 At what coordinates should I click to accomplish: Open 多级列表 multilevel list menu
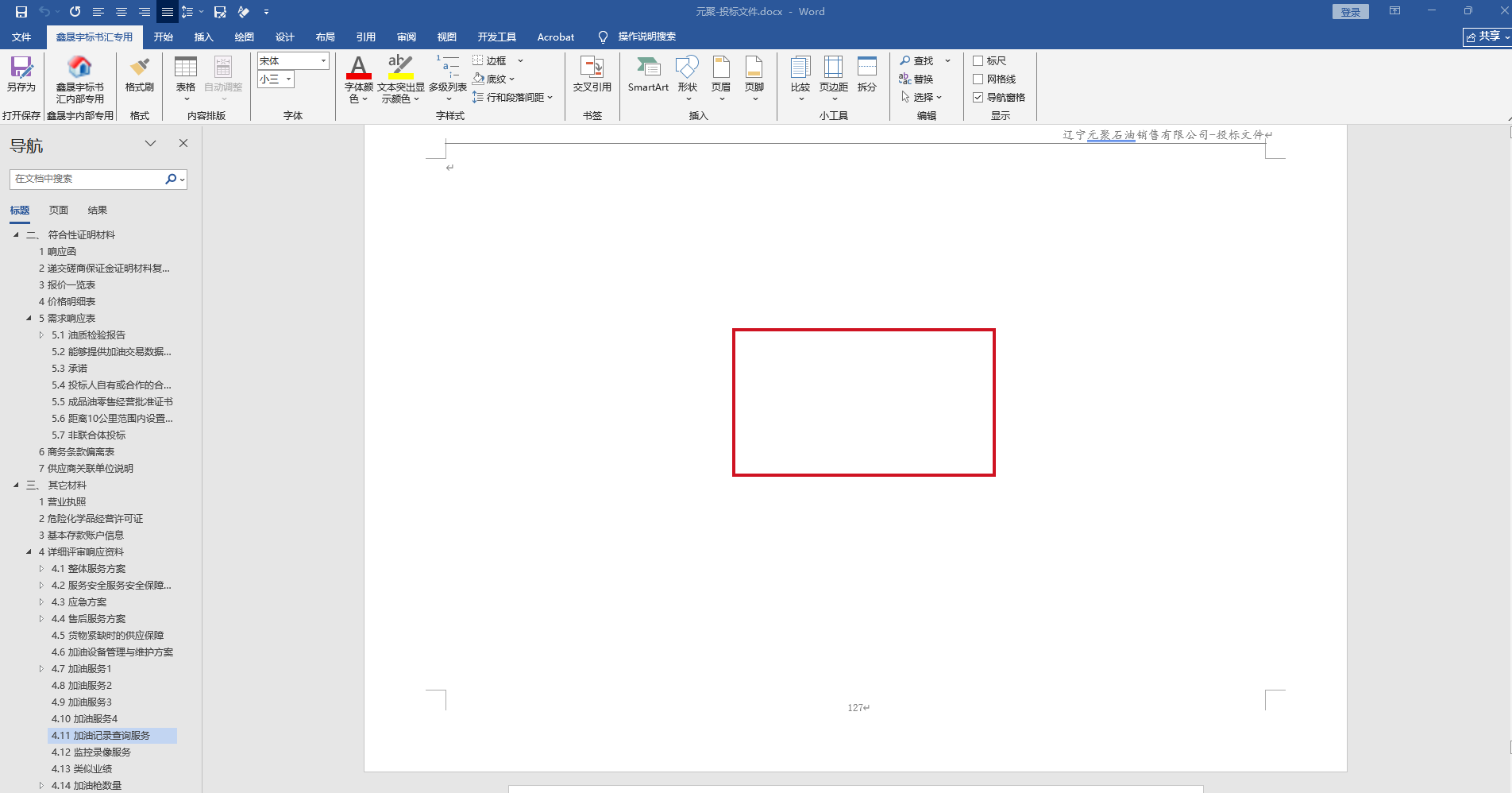click(448, 78)
